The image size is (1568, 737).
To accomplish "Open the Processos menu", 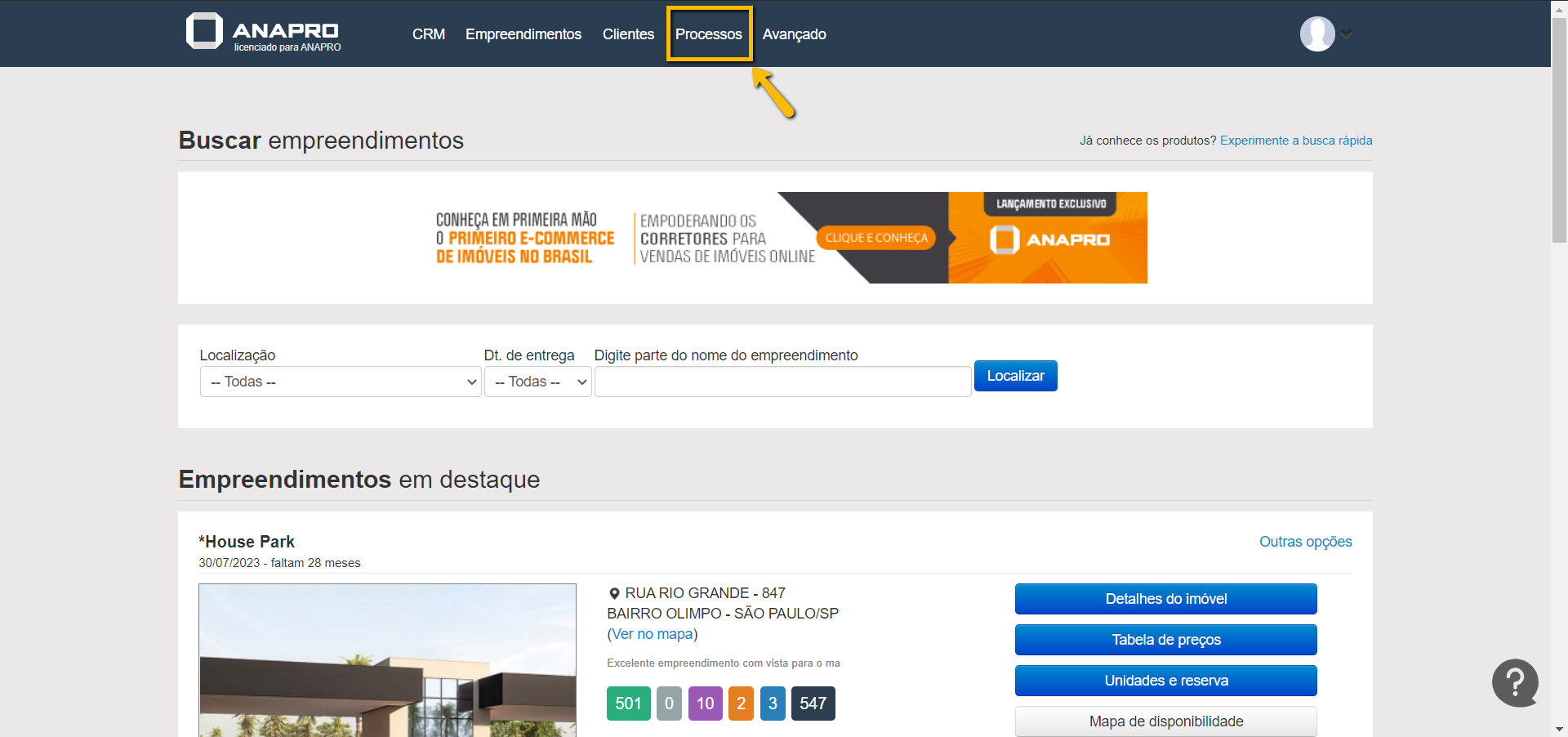I will click(x=708, y=34).
